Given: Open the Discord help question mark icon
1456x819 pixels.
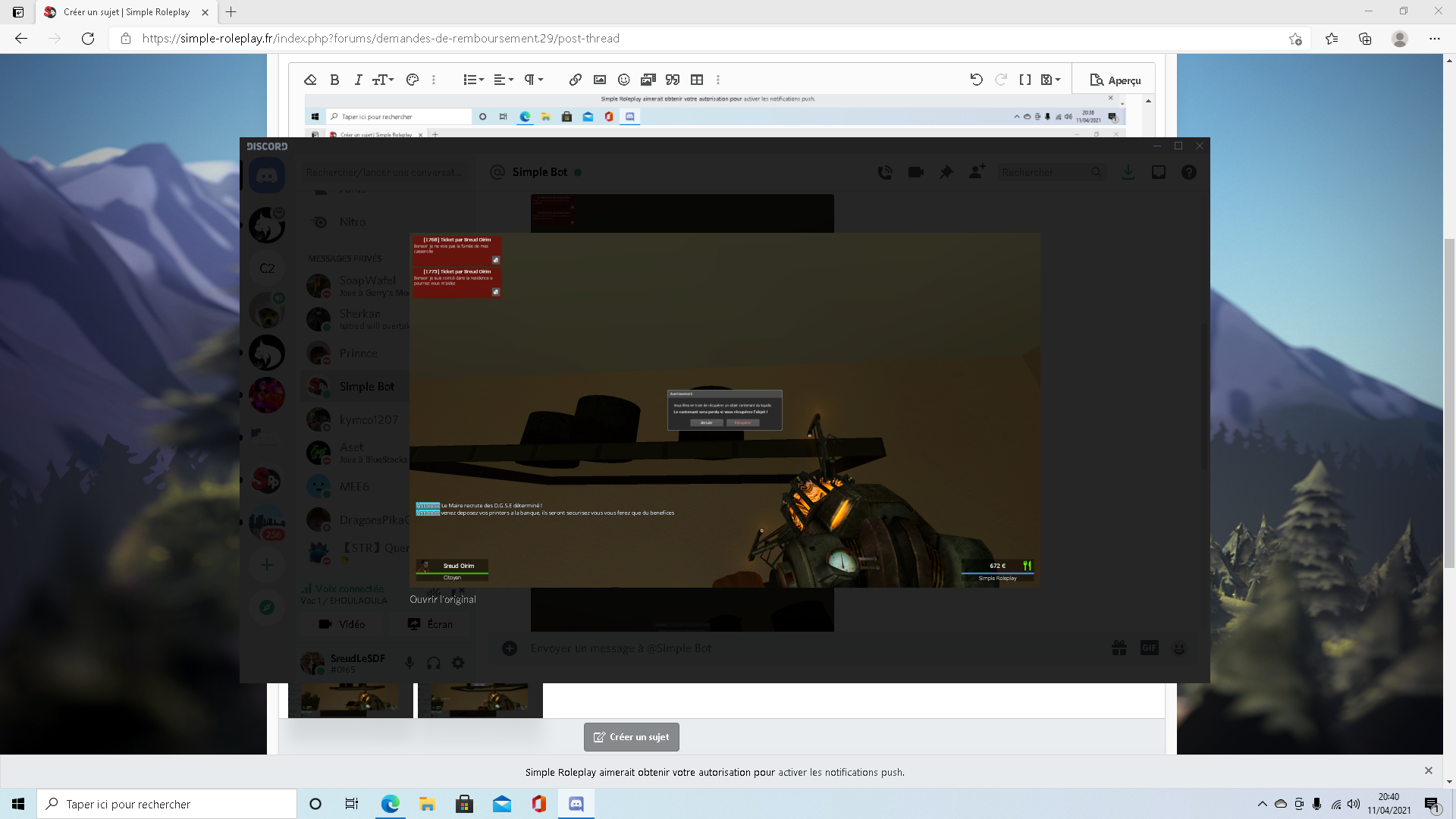Looking at the screenshot, I should [1189, 173].
